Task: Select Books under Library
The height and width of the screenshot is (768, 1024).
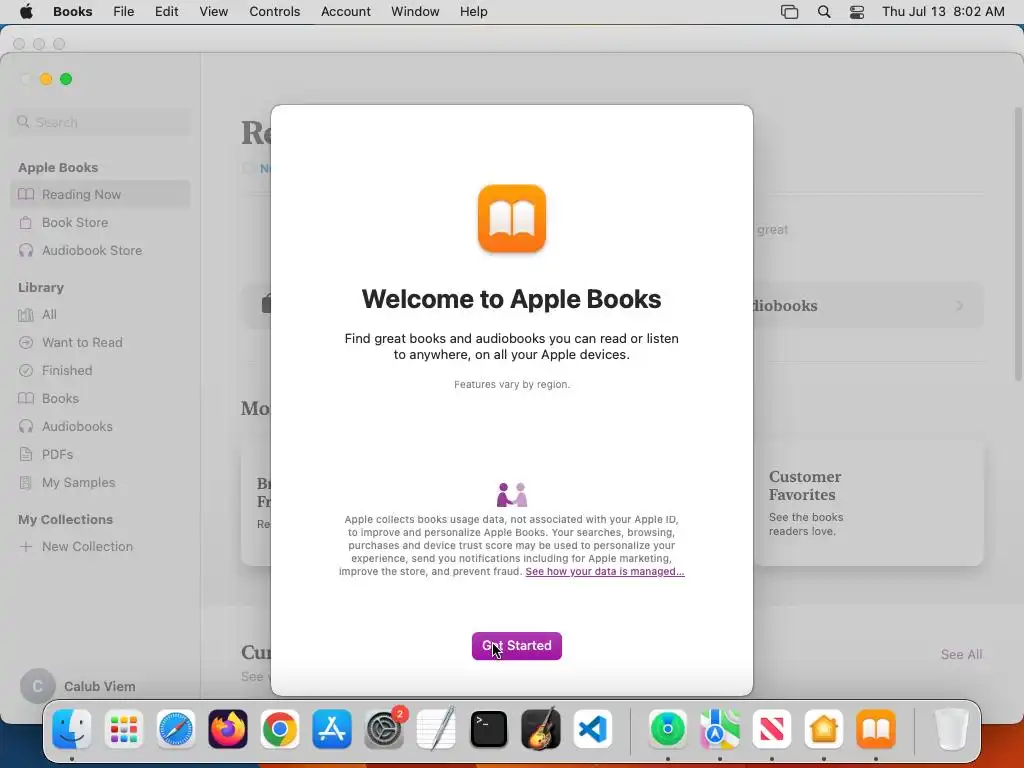Action: [101, 398]
